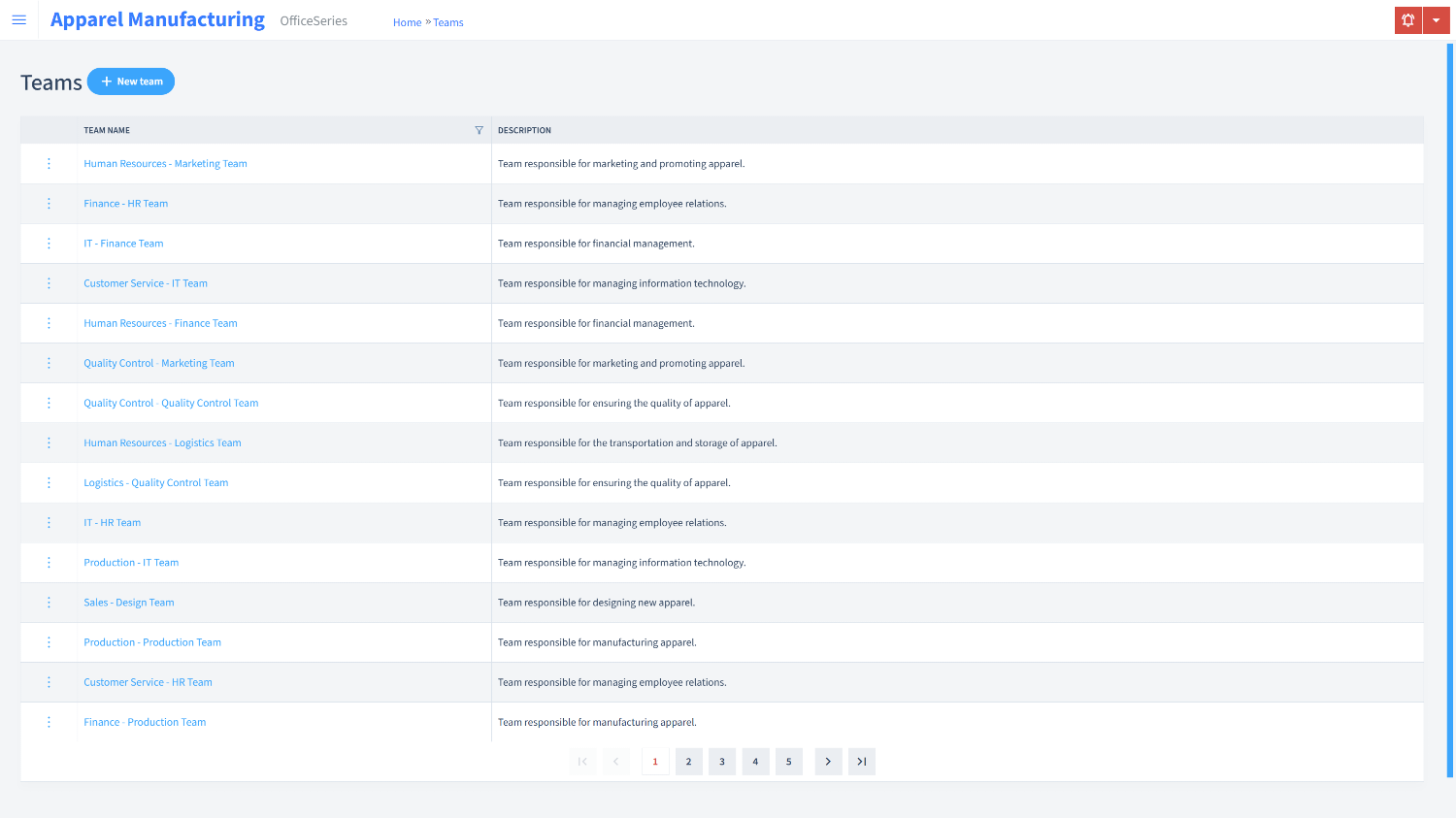The image size is (1456, 818).
Task: Open row actions for Finance - HR Team
Action: (x=49, y=204)
